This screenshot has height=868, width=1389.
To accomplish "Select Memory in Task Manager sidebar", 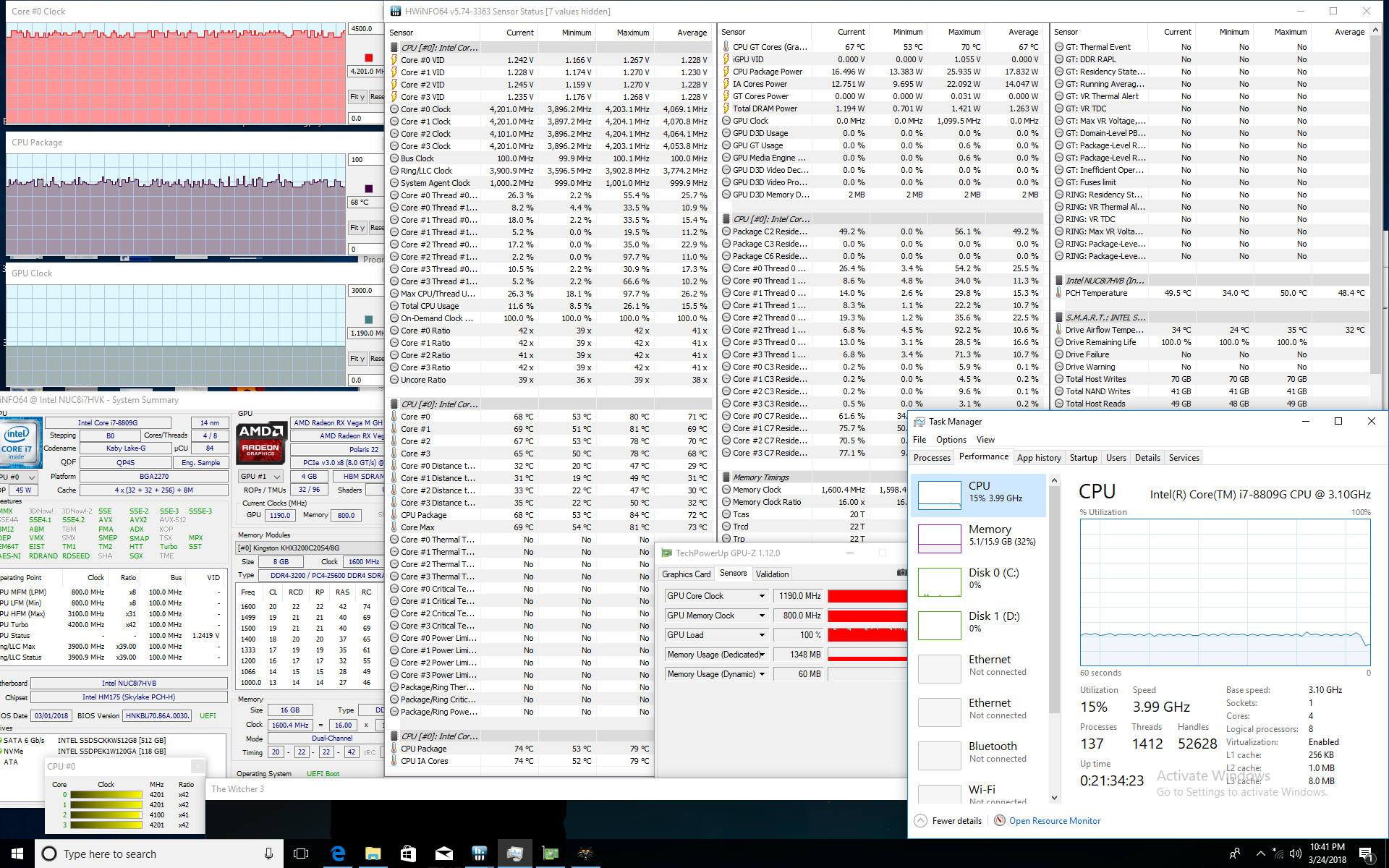I will (x=979, y=538).
